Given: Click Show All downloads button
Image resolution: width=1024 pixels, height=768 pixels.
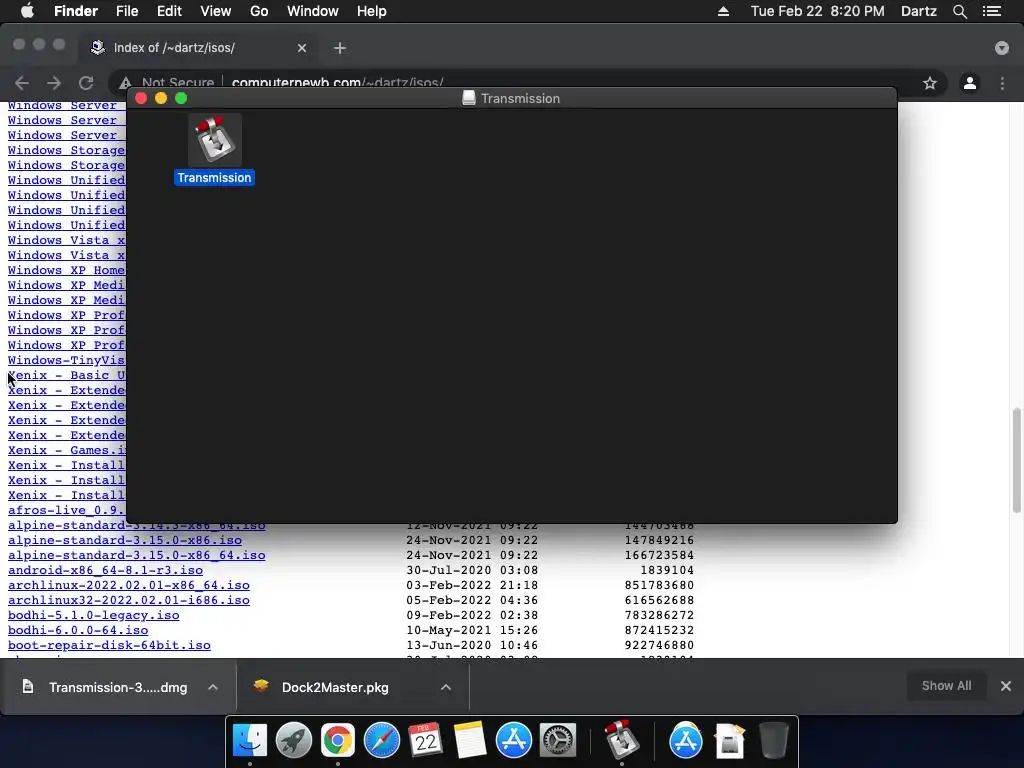Looking at the screenshot, I should click(x=946, y=686).
